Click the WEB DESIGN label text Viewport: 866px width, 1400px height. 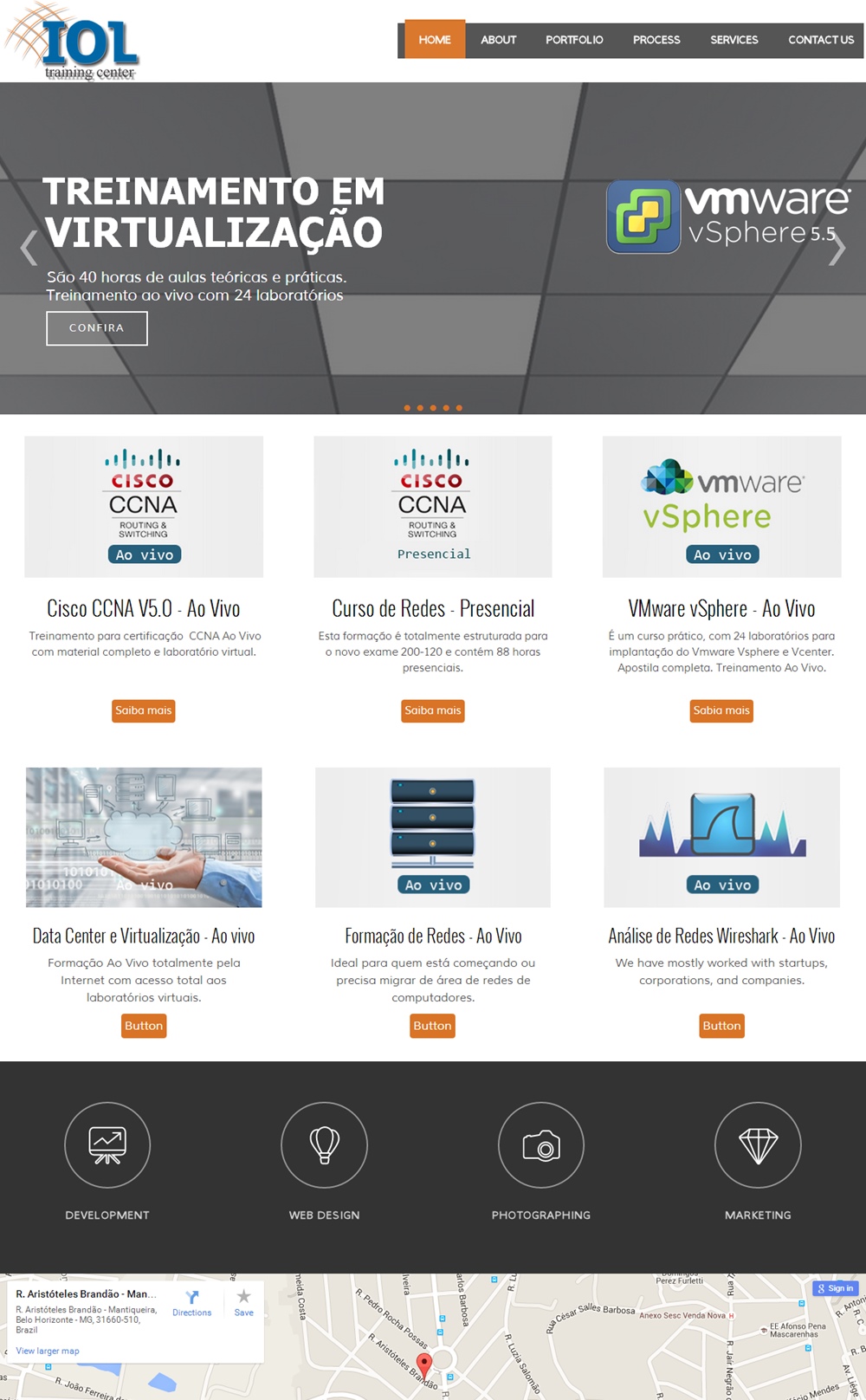coord(325,1215)
